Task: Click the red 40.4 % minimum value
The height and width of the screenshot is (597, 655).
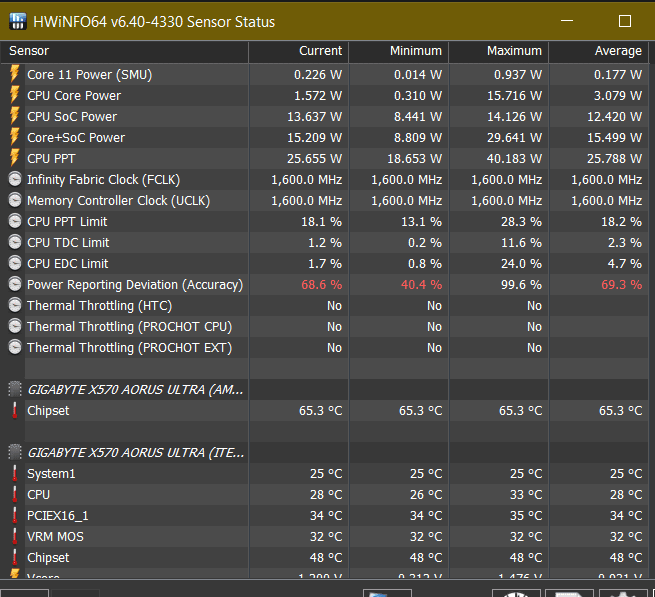Action: pyautogui.click(x=421, y=285)
